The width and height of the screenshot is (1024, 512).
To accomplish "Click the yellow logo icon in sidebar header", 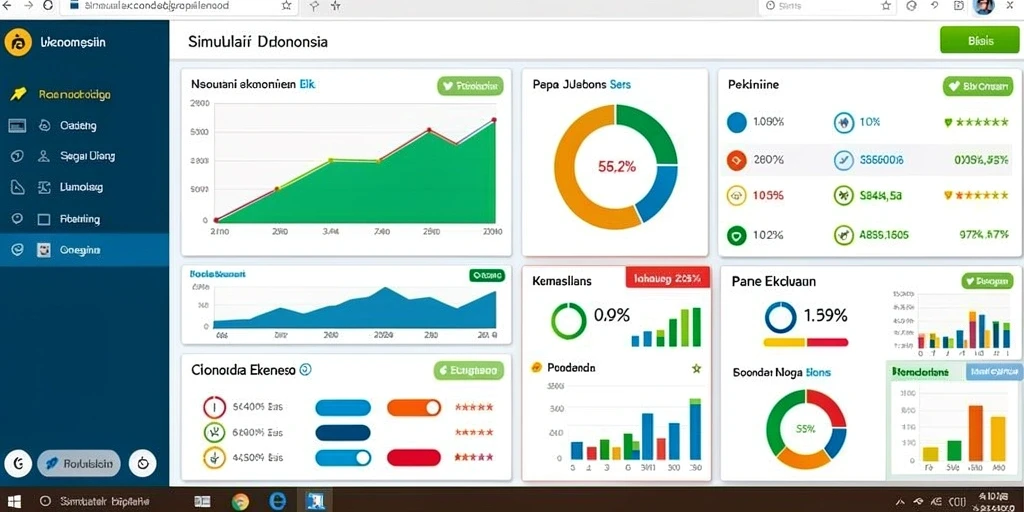I will tap(18, 43).
